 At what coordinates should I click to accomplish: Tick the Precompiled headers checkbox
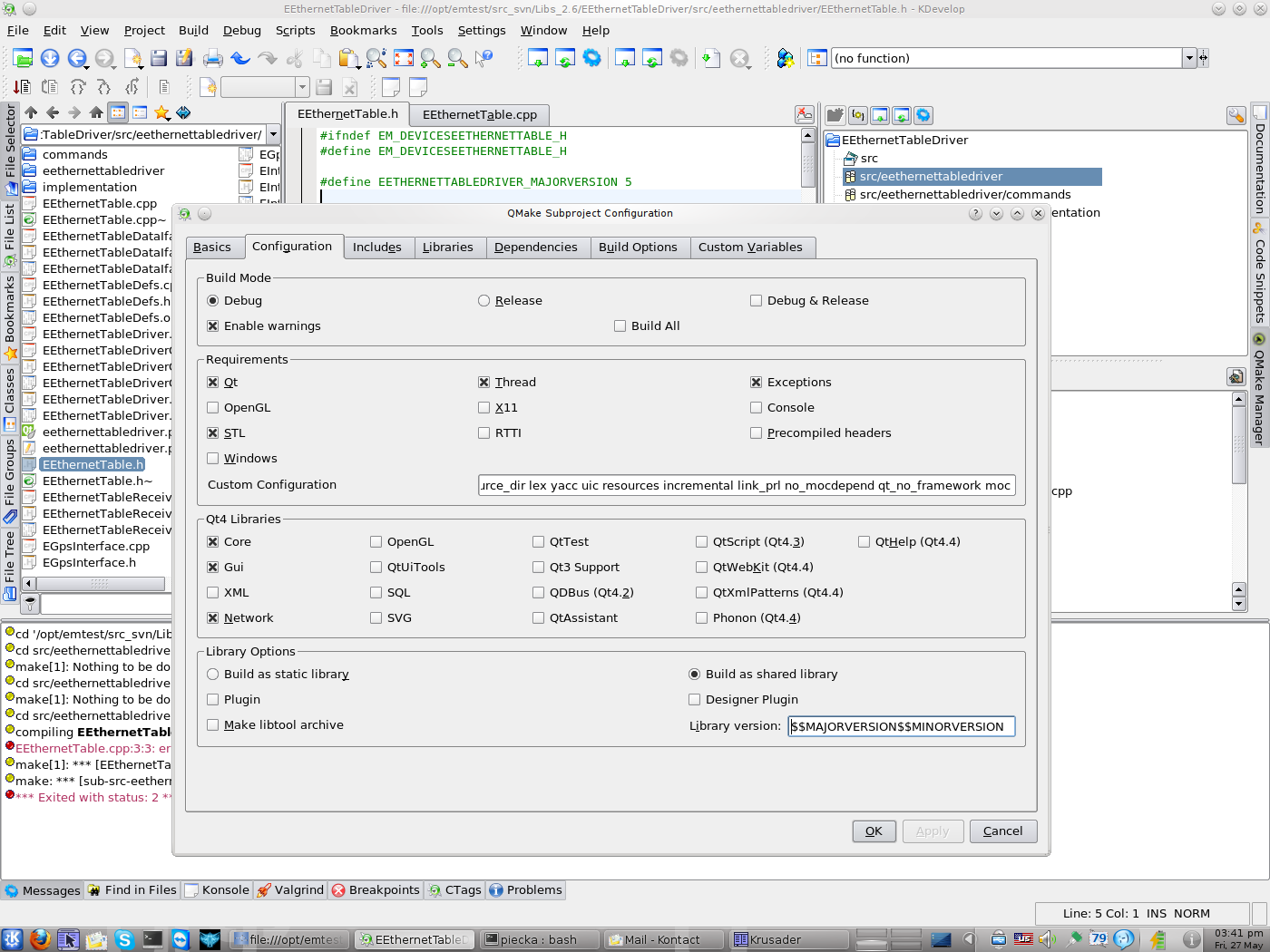click(756, 433)
